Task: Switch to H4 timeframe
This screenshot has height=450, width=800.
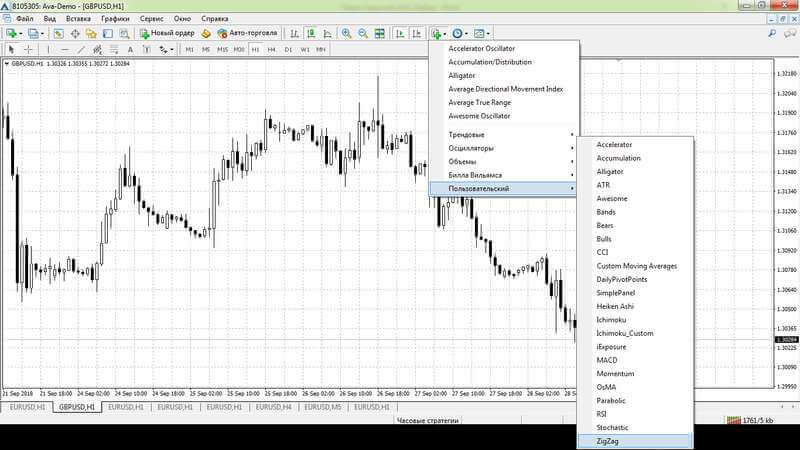Action: (x=271, y=49)
